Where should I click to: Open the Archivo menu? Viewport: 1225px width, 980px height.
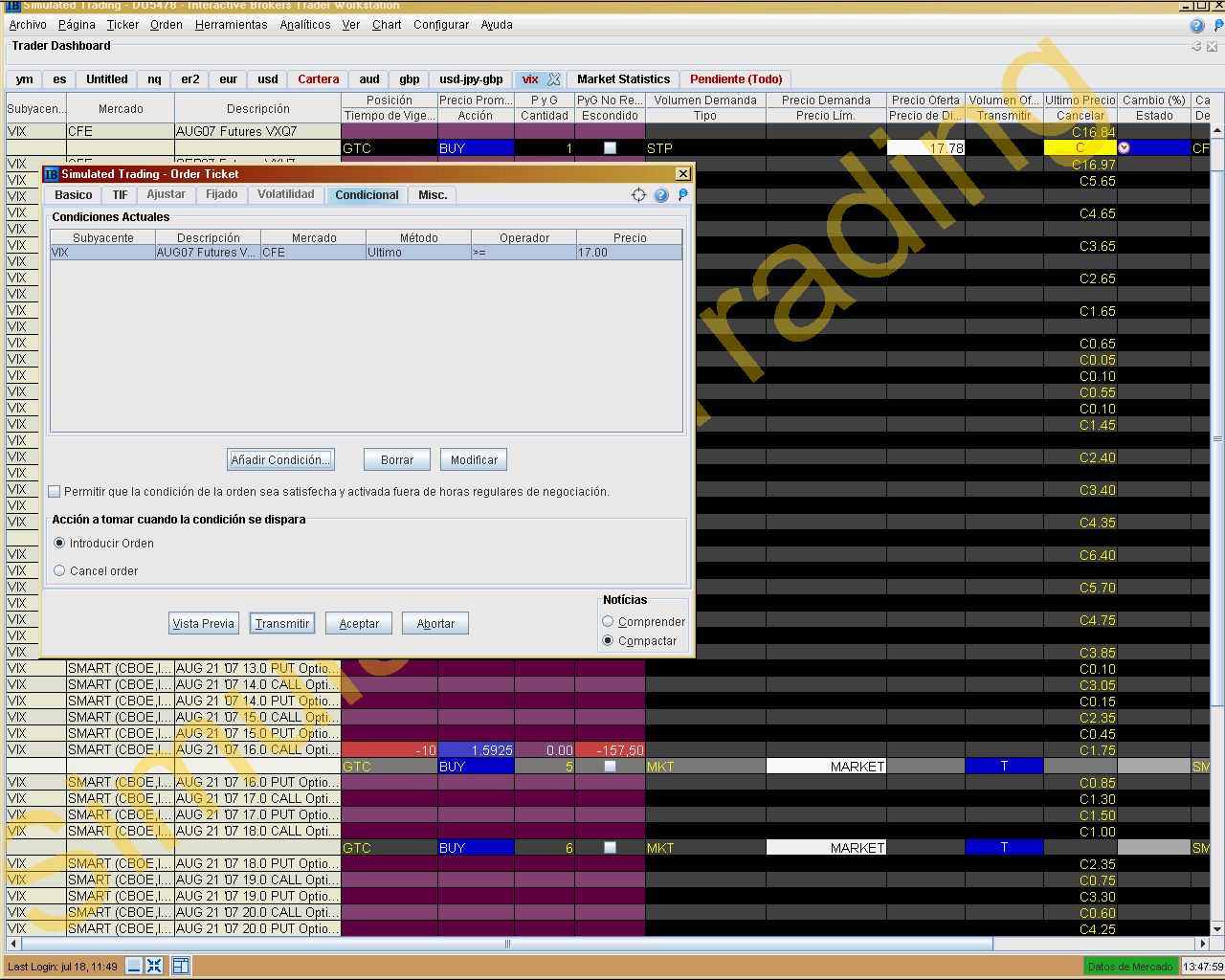(28, 25)
